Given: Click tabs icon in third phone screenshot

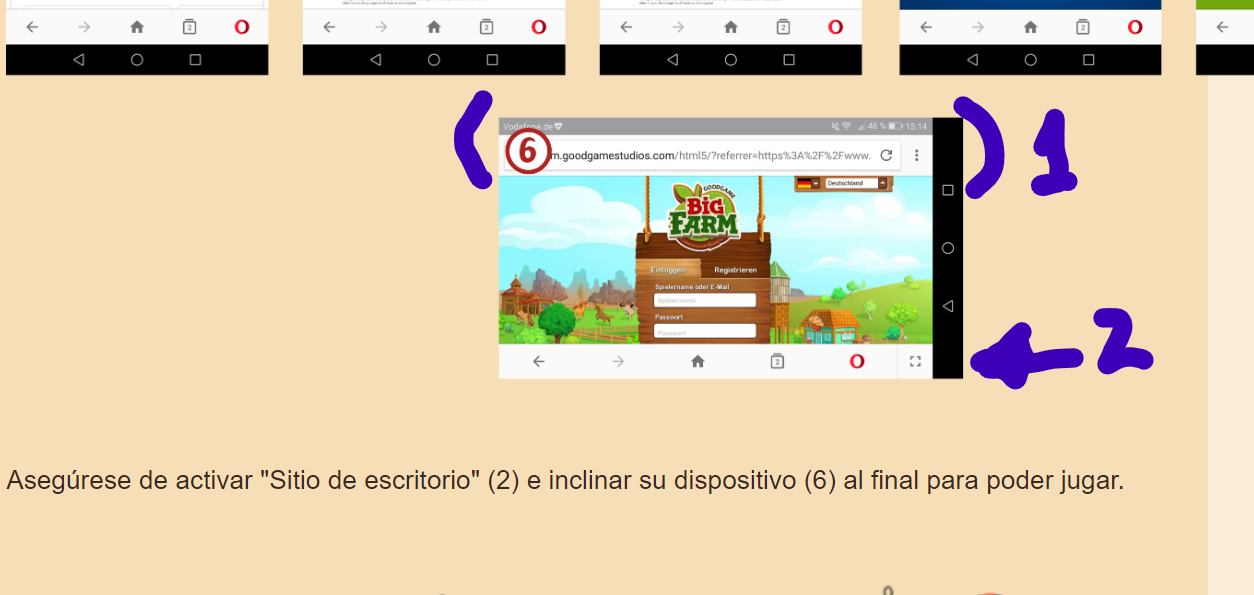Looking at the screenshot, I should point(783,27).
